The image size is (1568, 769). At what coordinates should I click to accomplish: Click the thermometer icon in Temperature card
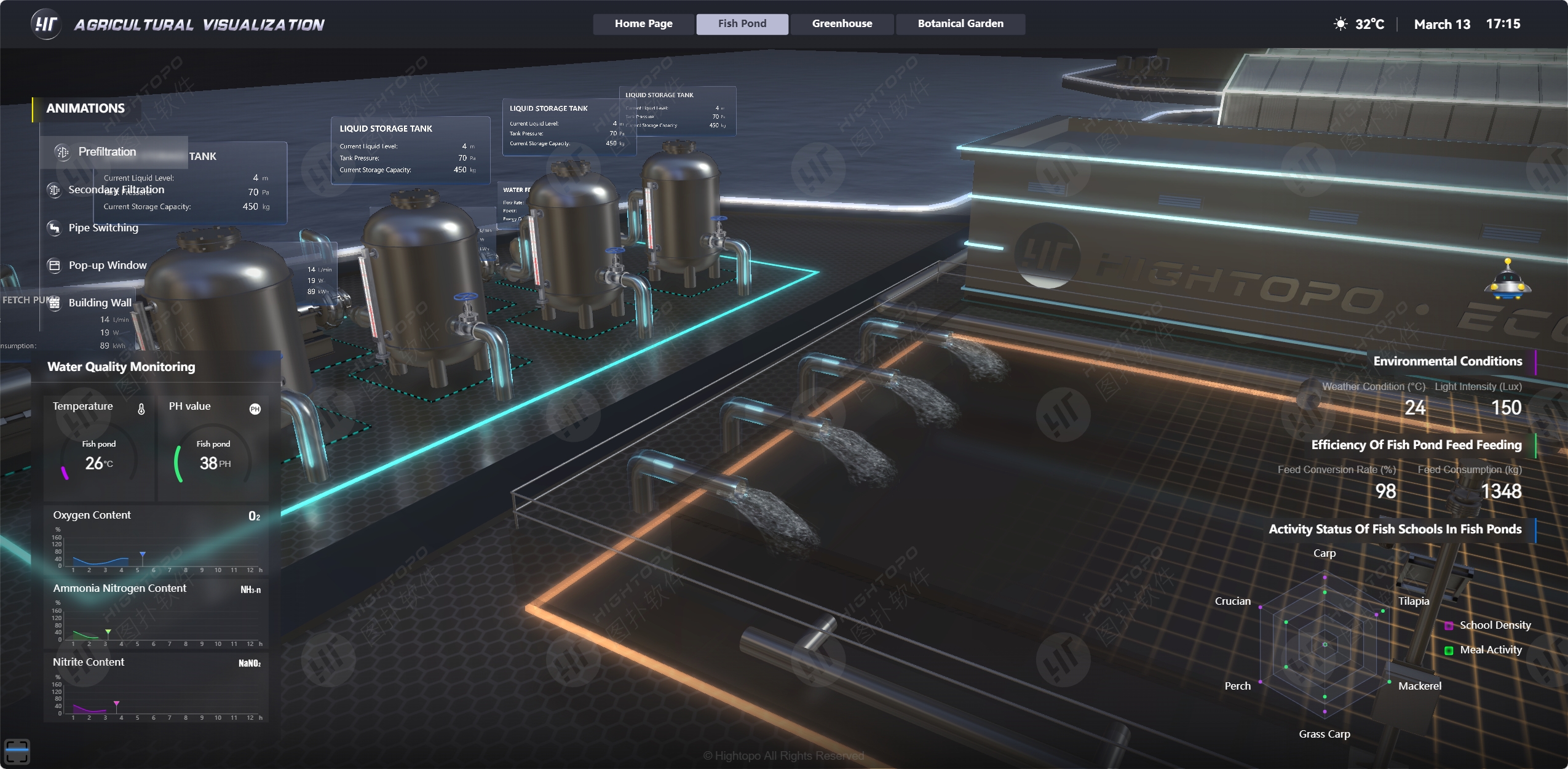tap(141, 409)
